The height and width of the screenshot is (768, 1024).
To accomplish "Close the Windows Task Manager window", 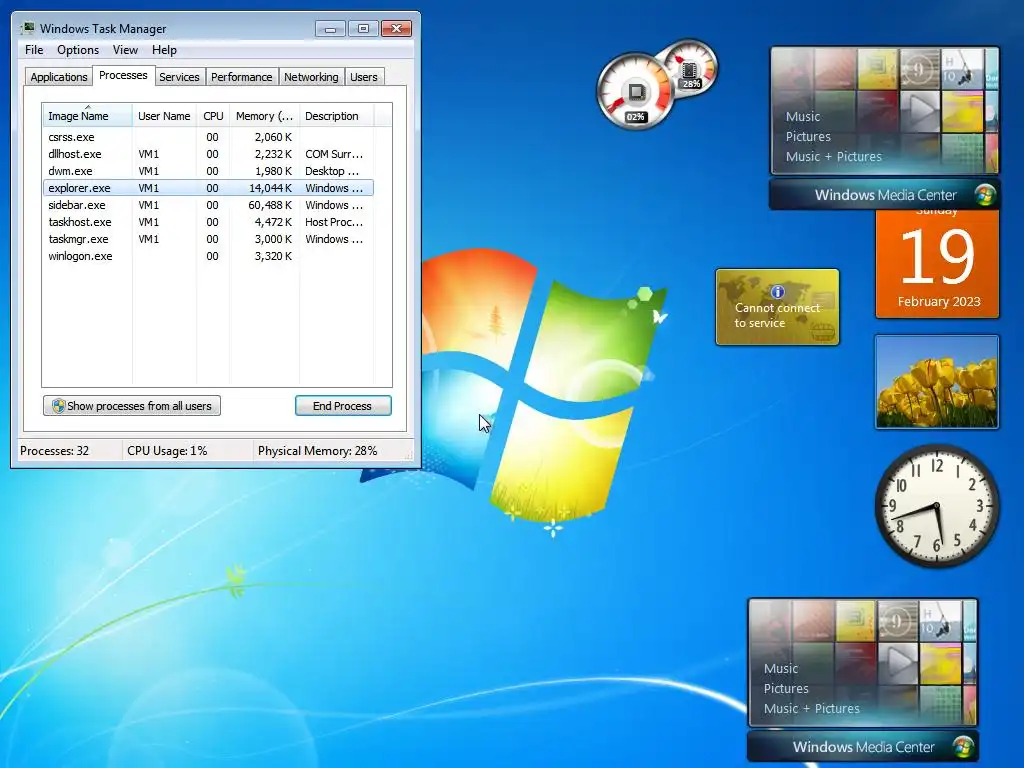I will (x=396, y=29).
